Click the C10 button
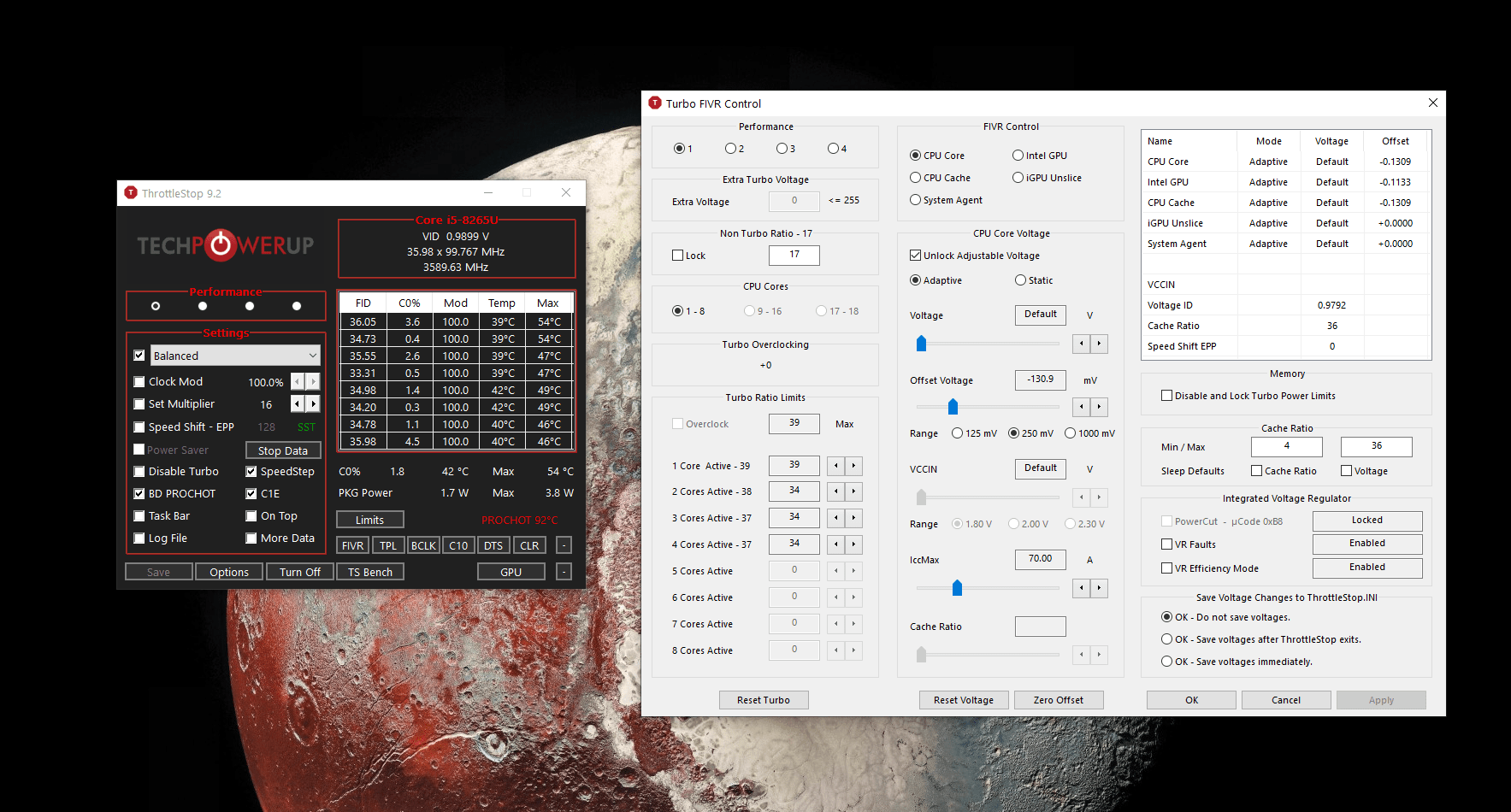This screenshot has height=812, width=1511. 458,545
